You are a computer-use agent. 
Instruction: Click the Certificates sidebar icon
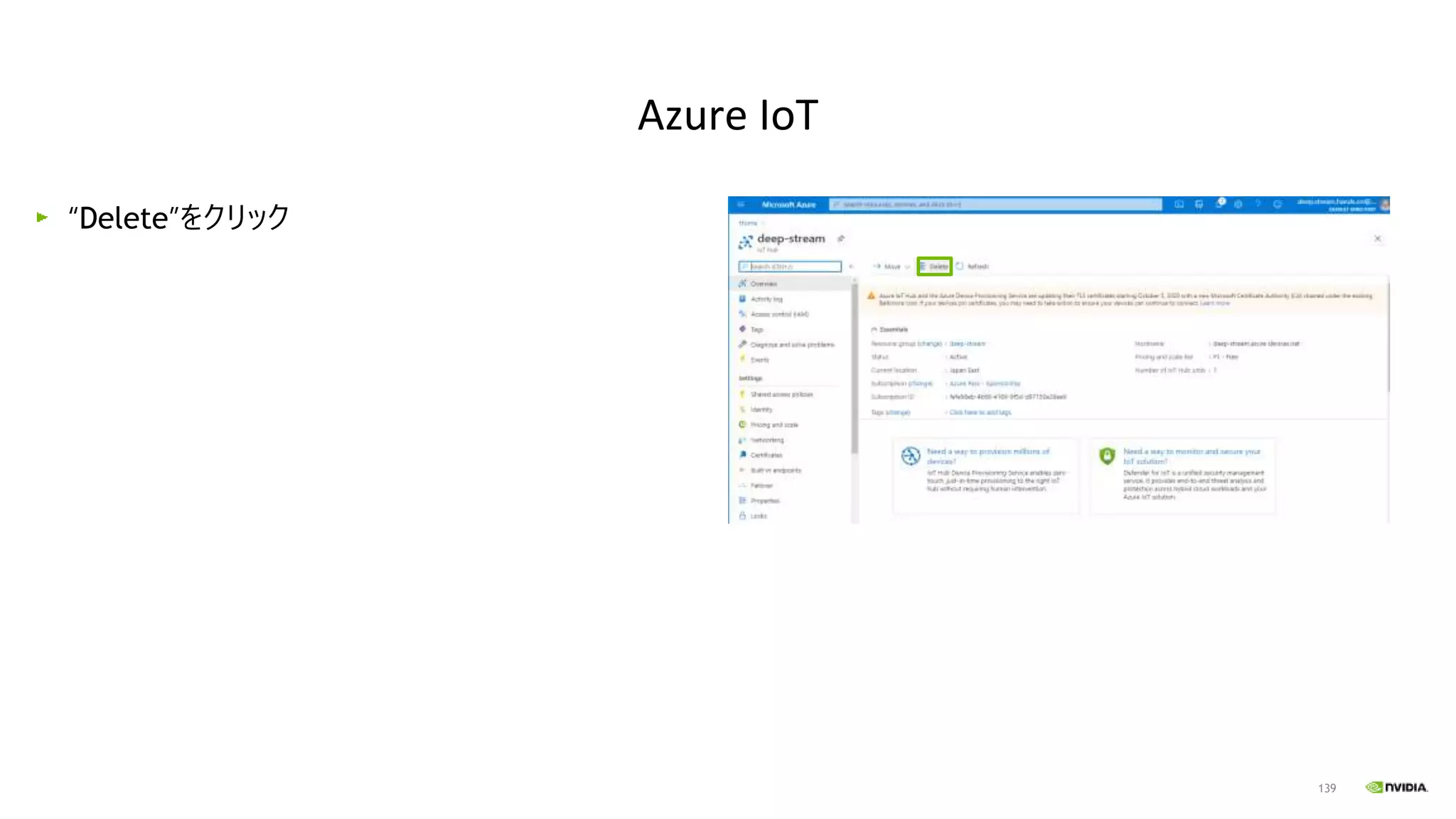click(x=742, y=455)
